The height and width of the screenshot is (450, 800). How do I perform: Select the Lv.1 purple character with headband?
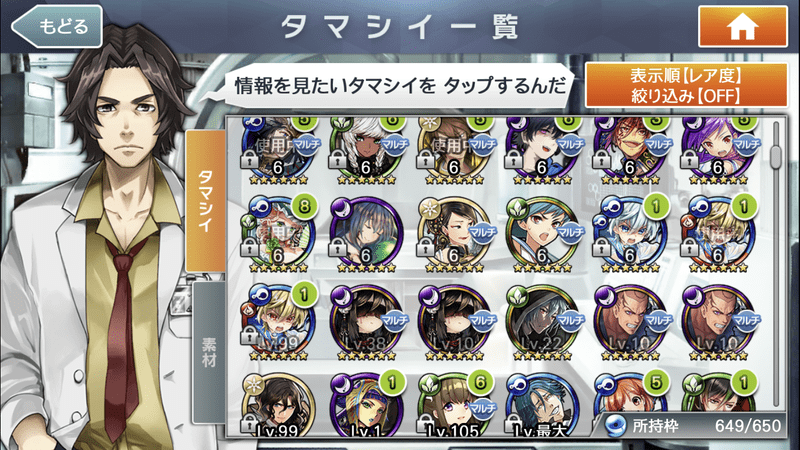coord(366,406)
